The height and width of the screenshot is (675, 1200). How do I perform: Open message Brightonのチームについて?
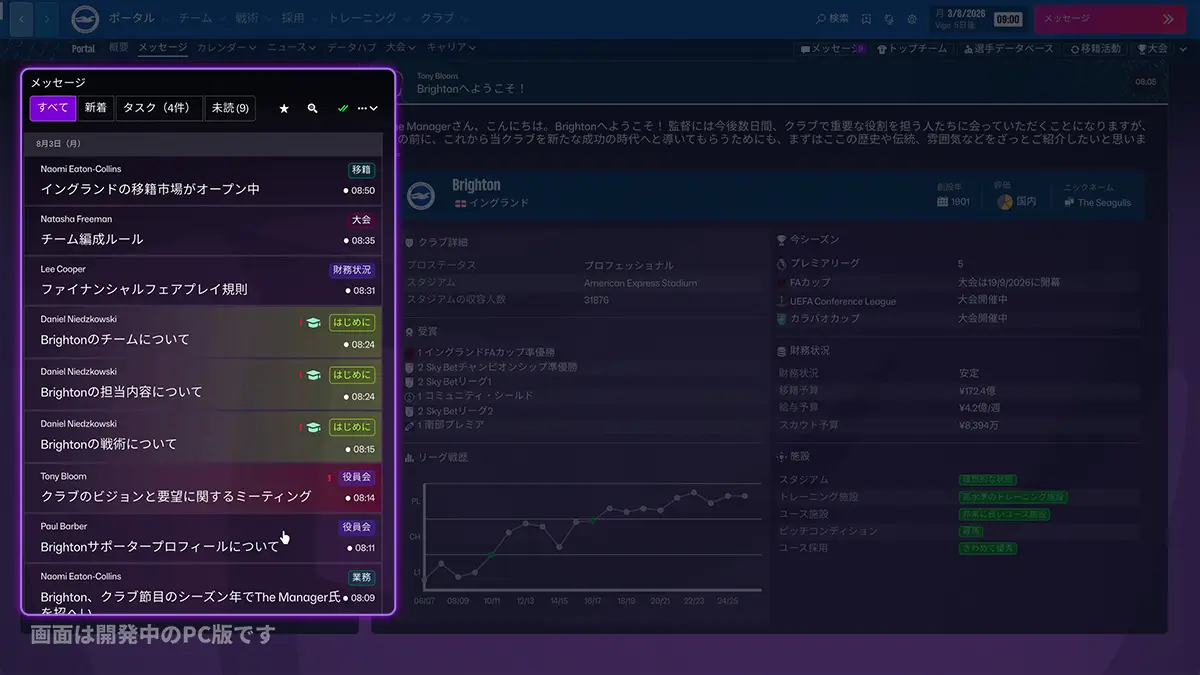203,332
